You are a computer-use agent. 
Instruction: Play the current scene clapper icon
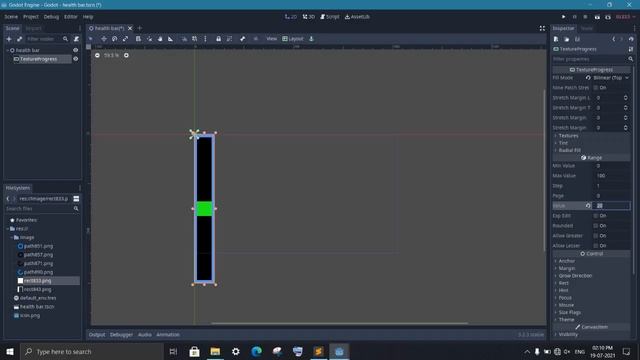[597, 17]
